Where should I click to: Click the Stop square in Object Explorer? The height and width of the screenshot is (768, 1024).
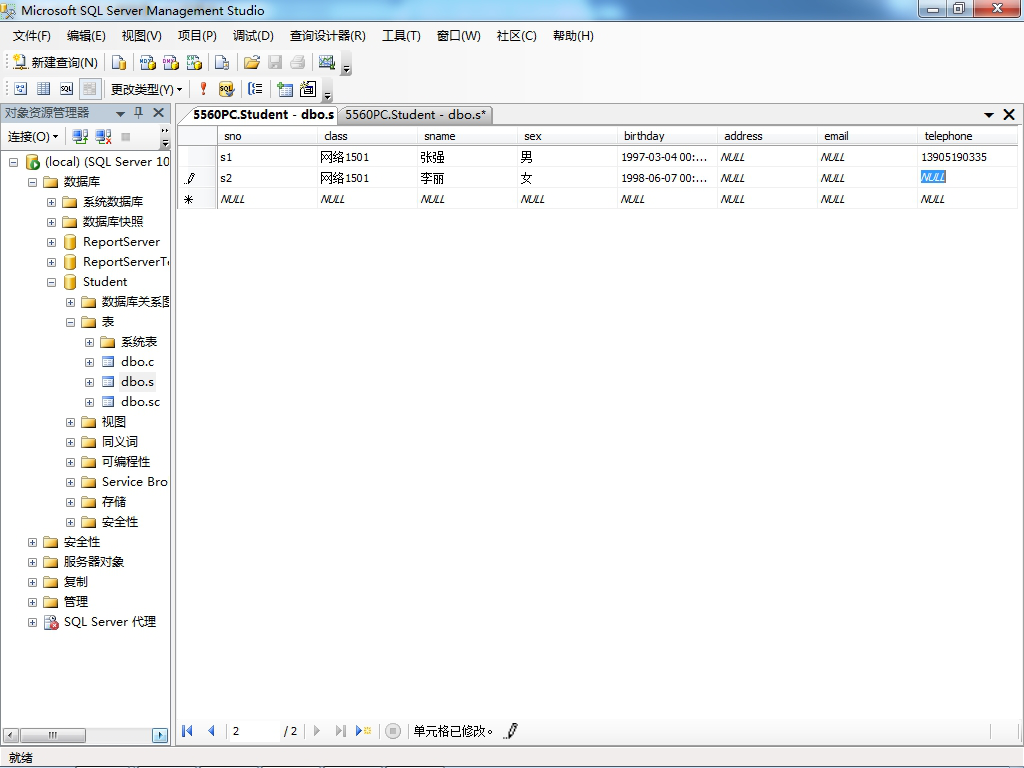tap(126, 136)
